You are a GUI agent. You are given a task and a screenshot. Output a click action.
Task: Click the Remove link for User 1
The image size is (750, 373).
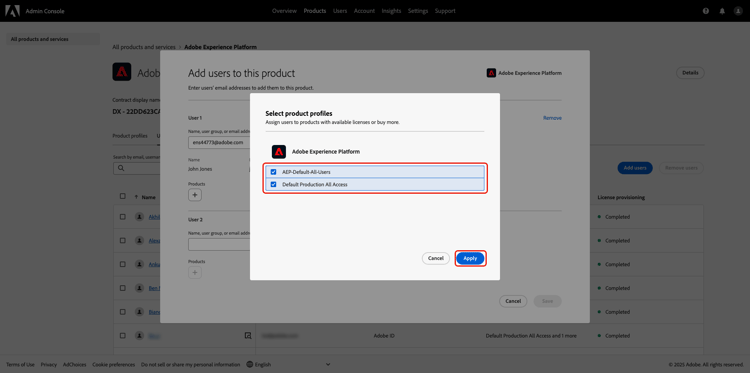tap(552, 118)
